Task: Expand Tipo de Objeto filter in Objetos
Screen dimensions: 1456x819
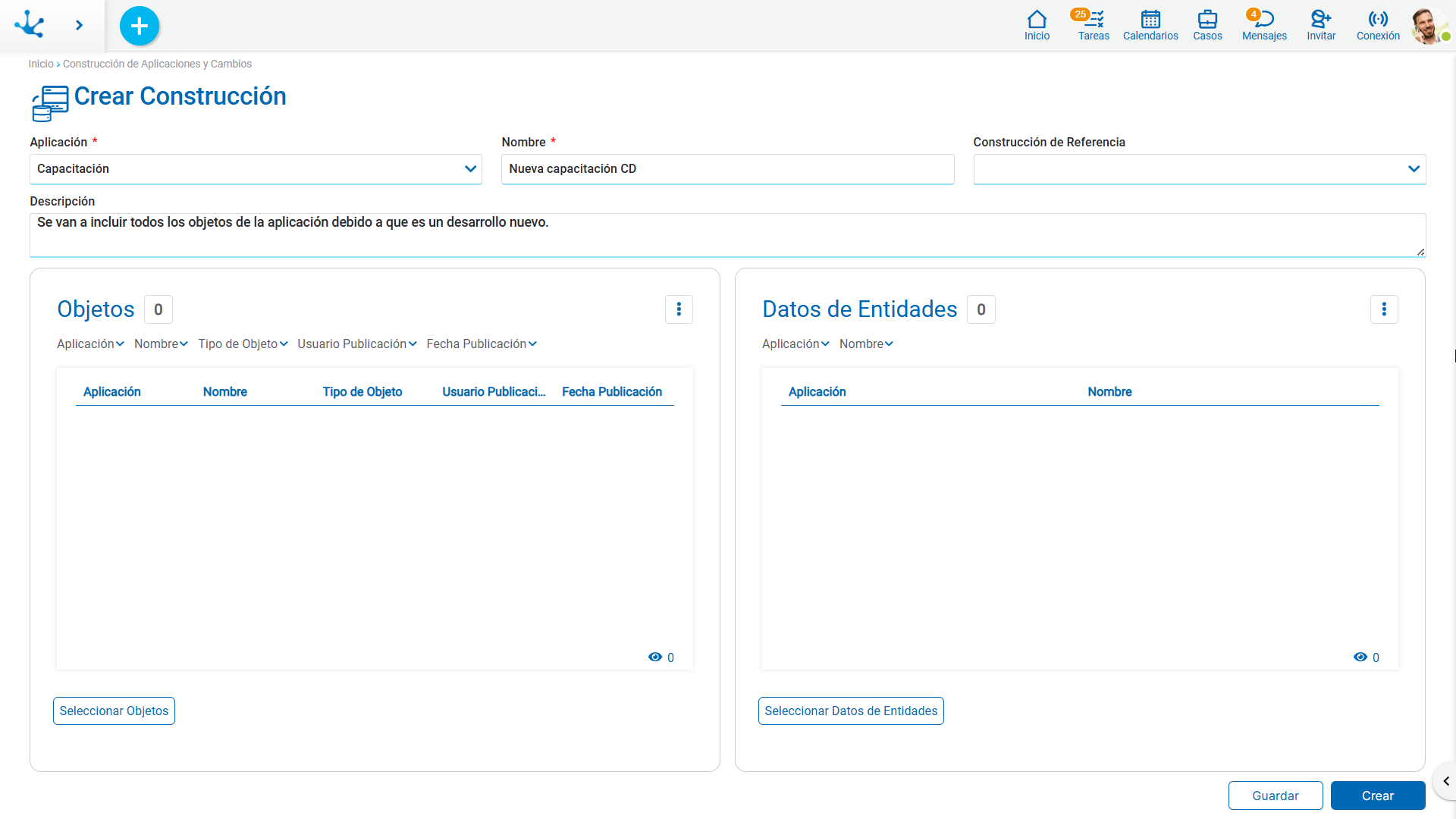Action: tap(243, 344)
